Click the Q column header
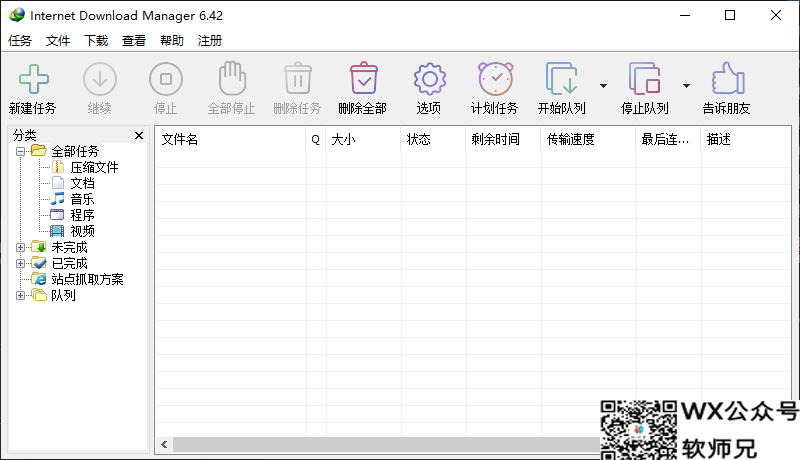The width and height of the screenshot is (800, 460). pos(316,139)
